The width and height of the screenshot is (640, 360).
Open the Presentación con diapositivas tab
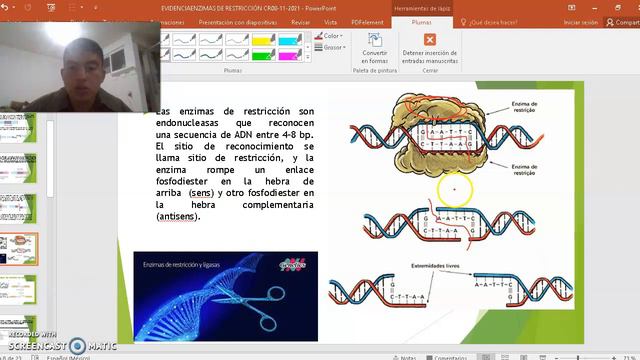(238, 22)
